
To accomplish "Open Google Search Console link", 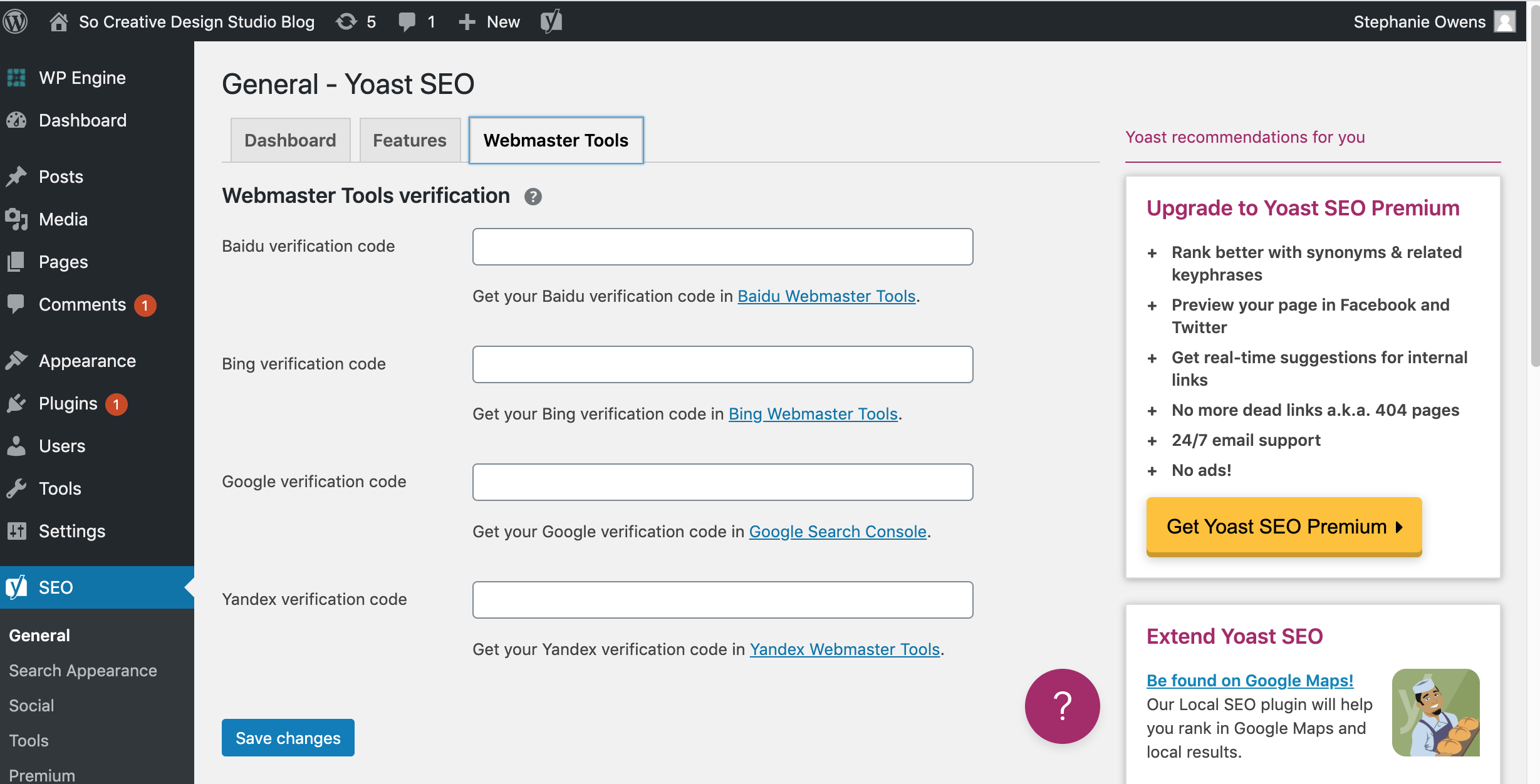I will (836, 531).
